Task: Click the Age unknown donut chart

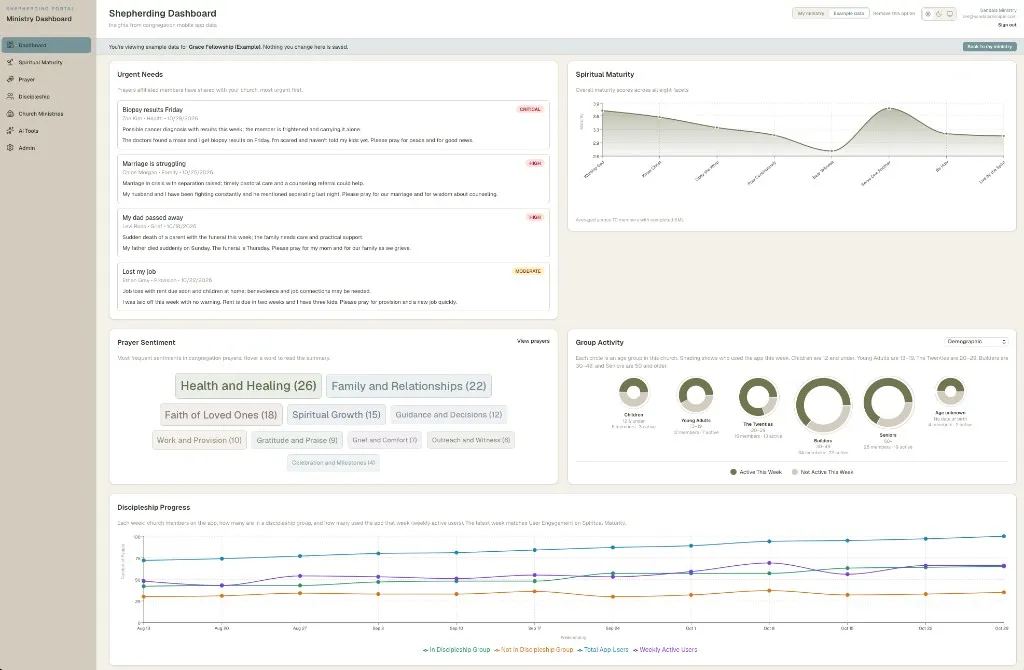Action: coord(950,392)
